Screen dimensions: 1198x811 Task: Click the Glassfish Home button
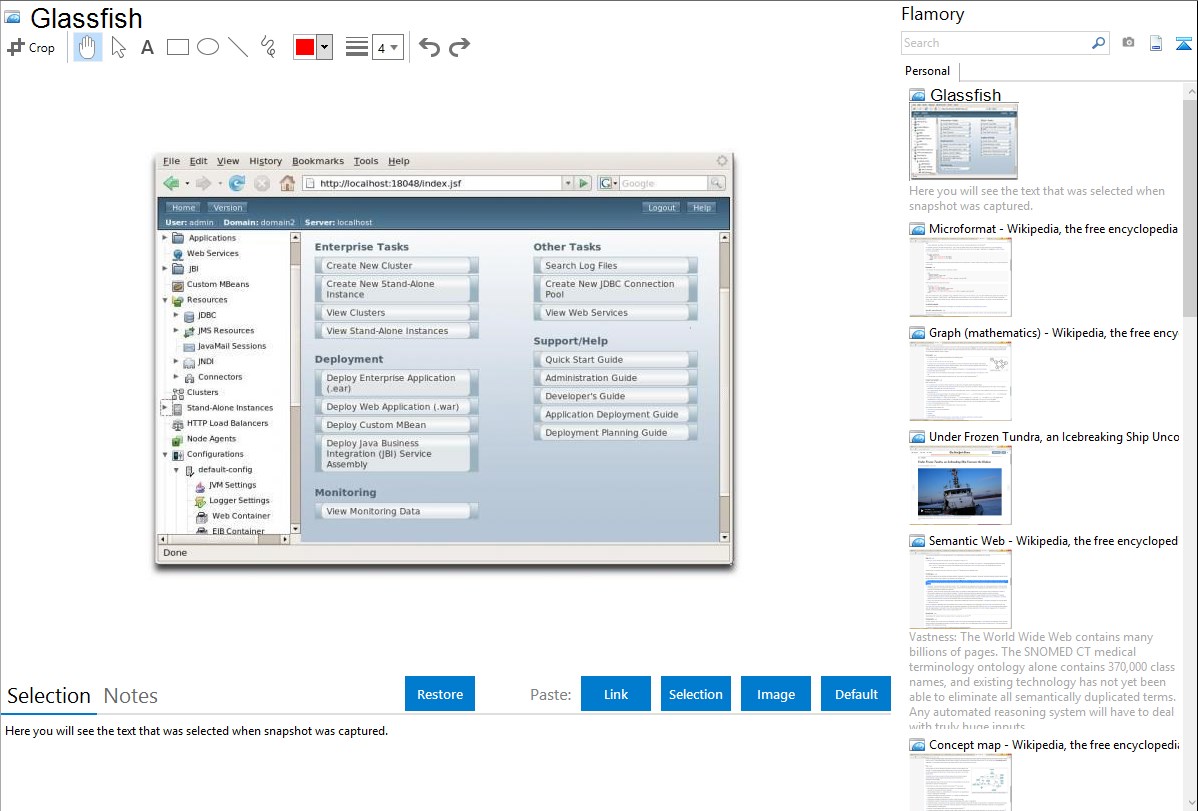pos(183,207)
